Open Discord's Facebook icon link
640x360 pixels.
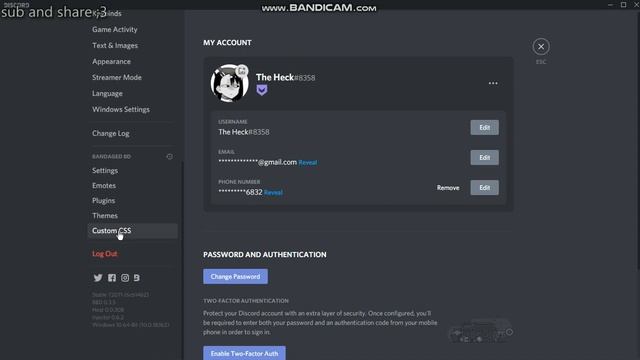coord(112,278)
